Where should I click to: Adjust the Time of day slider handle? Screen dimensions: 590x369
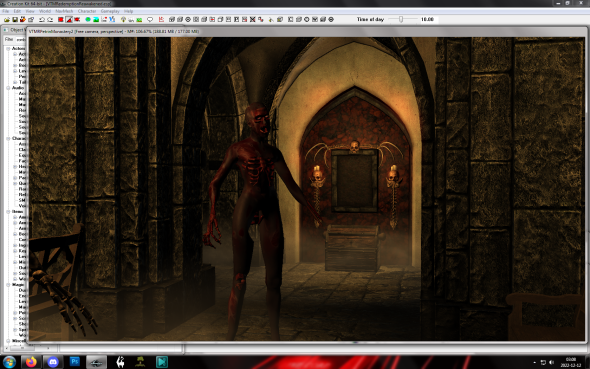[401, 19]
